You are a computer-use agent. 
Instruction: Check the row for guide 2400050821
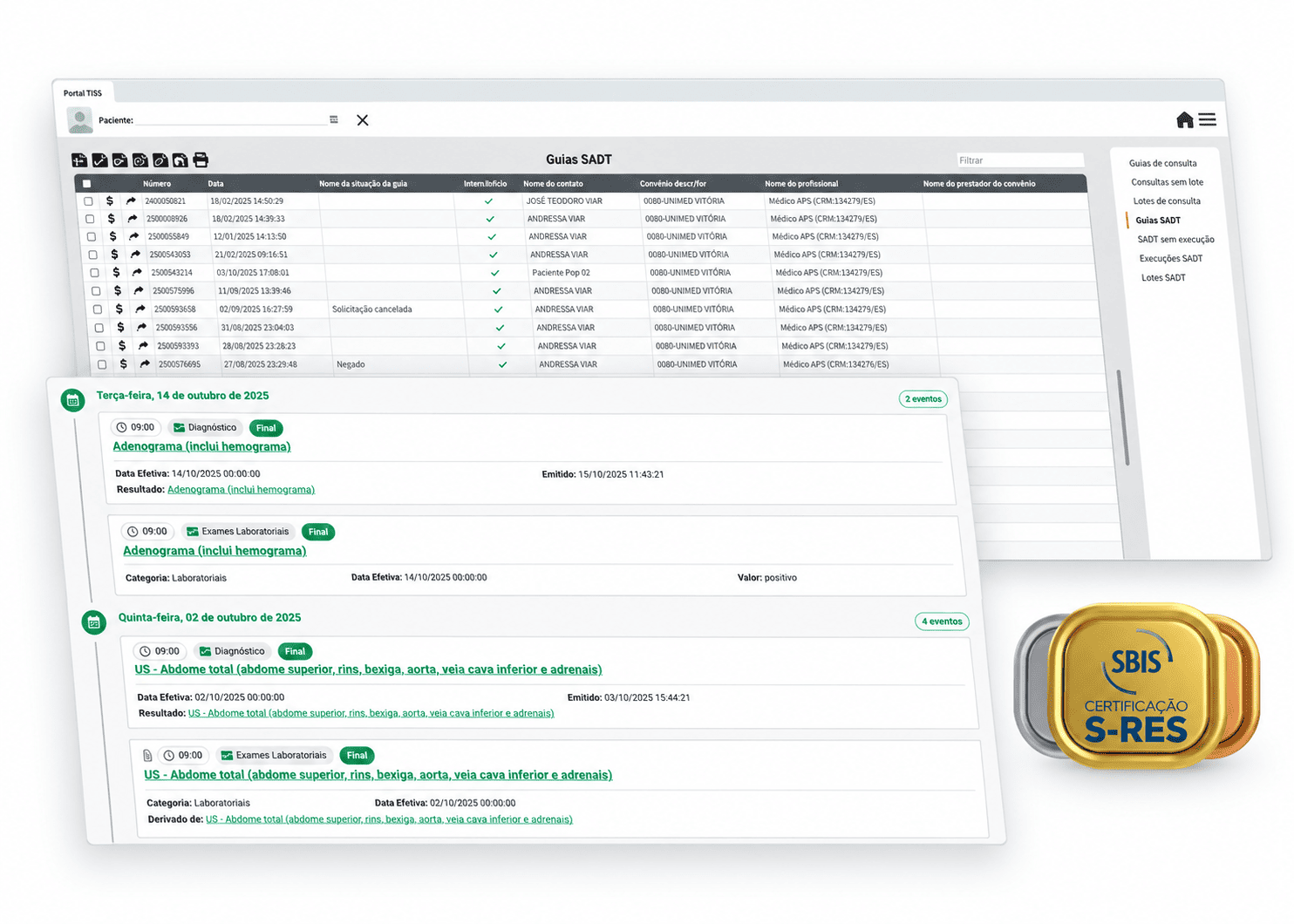[x=88, y=201]
